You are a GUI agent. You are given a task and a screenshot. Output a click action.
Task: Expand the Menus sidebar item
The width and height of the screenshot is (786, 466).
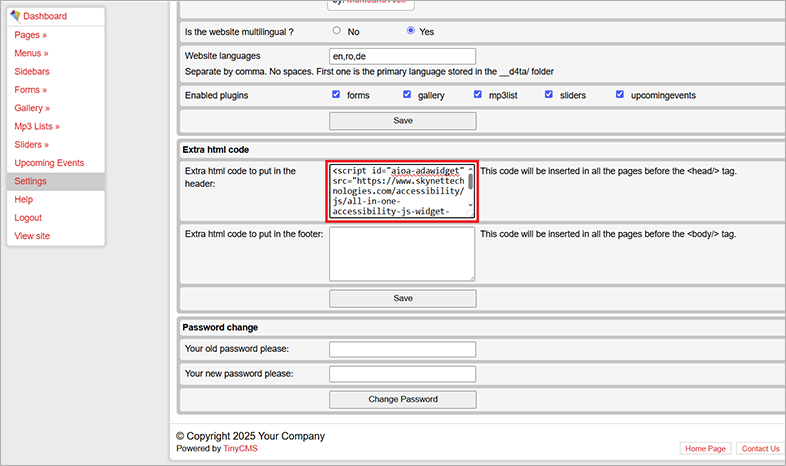33,53
